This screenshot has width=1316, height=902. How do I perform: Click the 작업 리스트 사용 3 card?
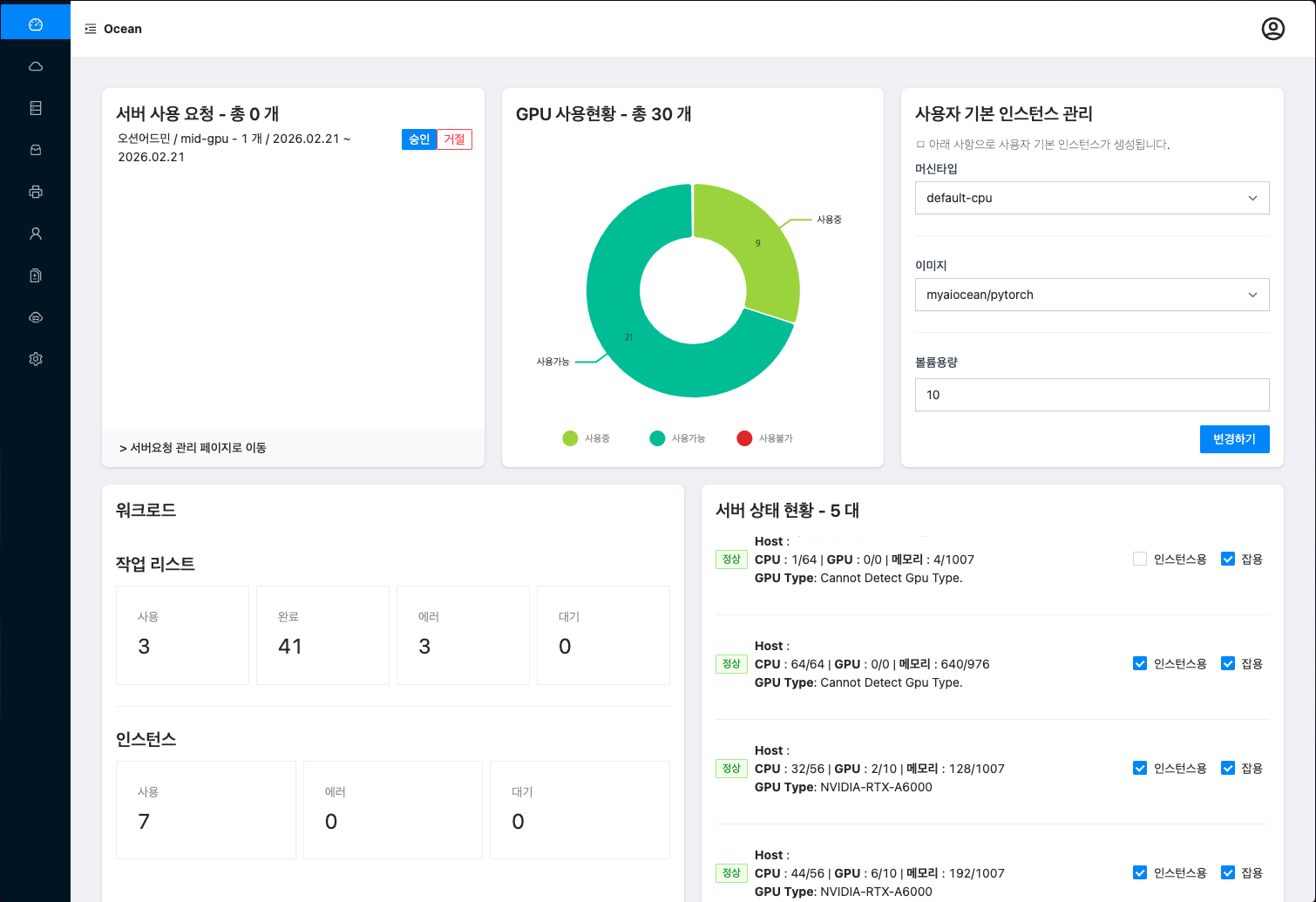tap(182, 635)
